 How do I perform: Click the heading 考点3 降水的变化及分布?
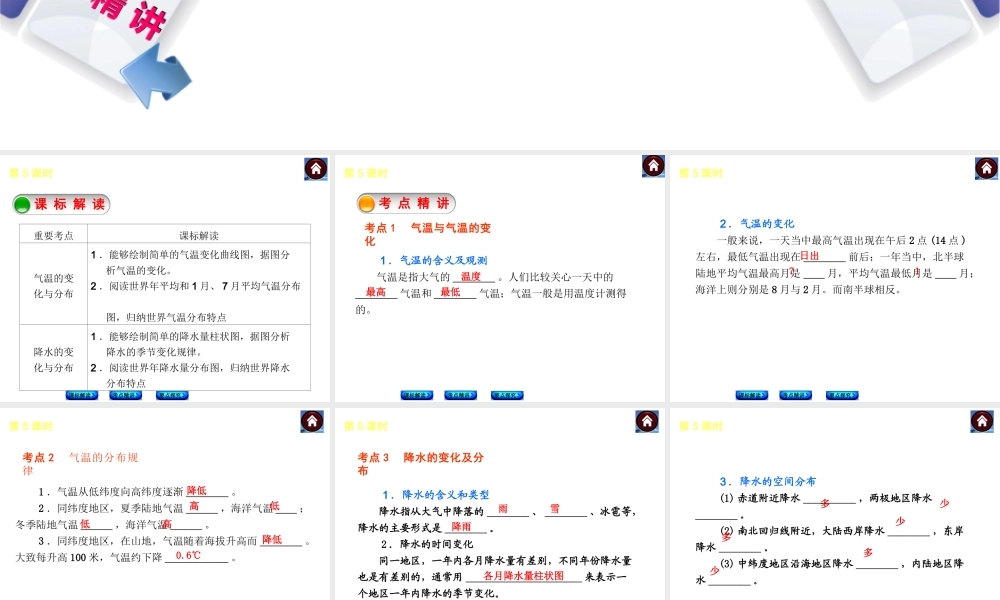(421, 464)
